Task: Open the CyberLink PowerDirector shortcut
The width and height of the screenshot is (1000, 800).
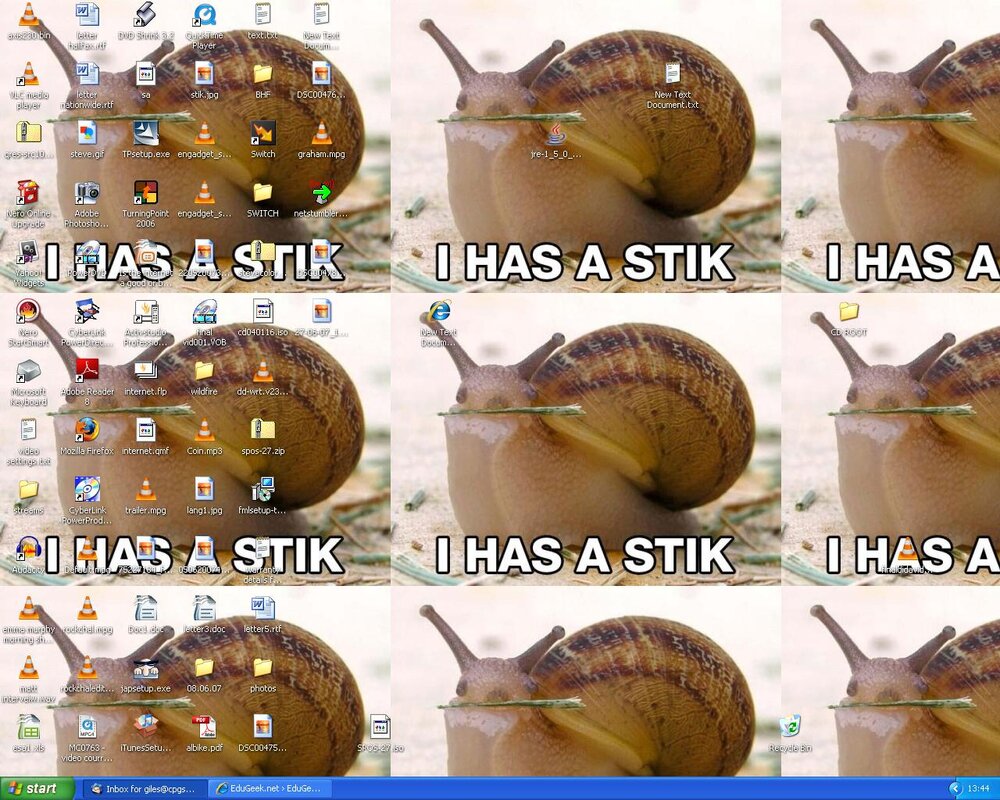Action: tap(87, 311)
